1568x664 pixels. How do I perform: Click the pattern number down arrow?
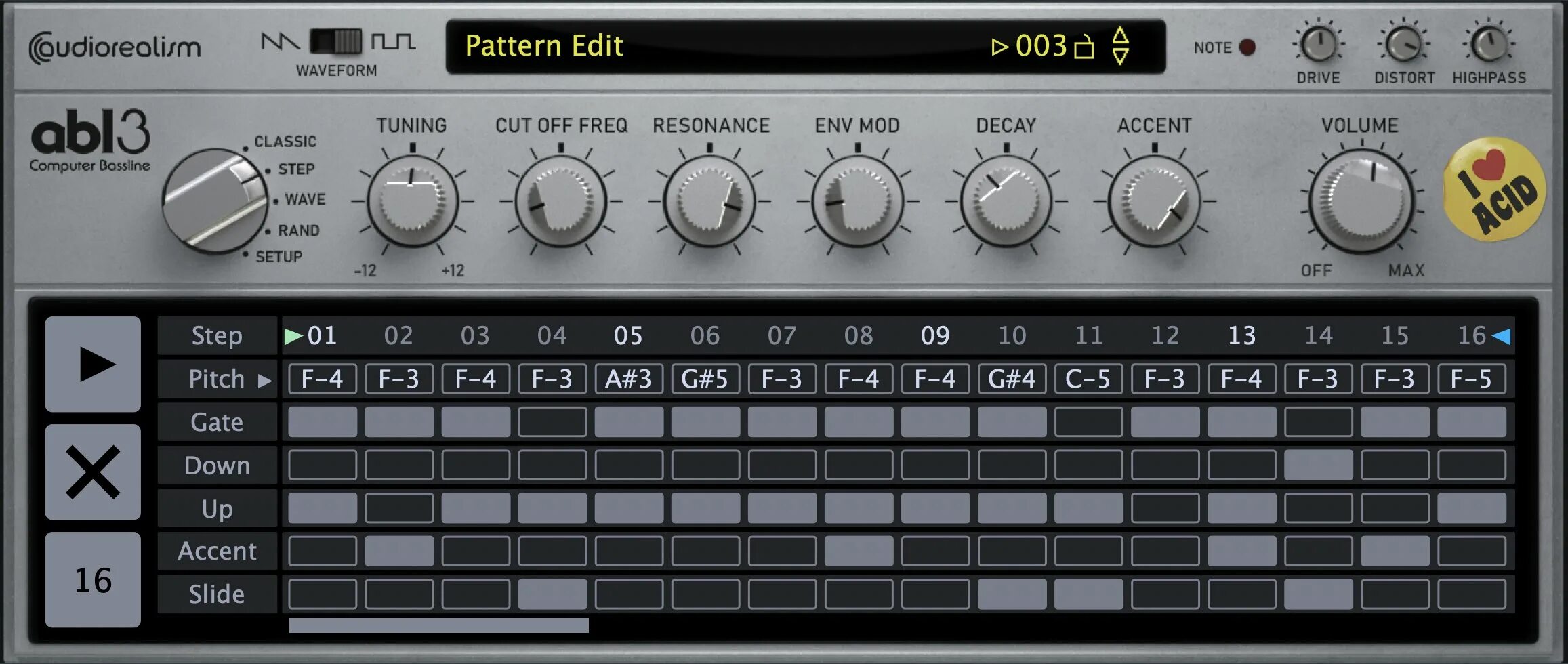click(x=1121, y=56)
